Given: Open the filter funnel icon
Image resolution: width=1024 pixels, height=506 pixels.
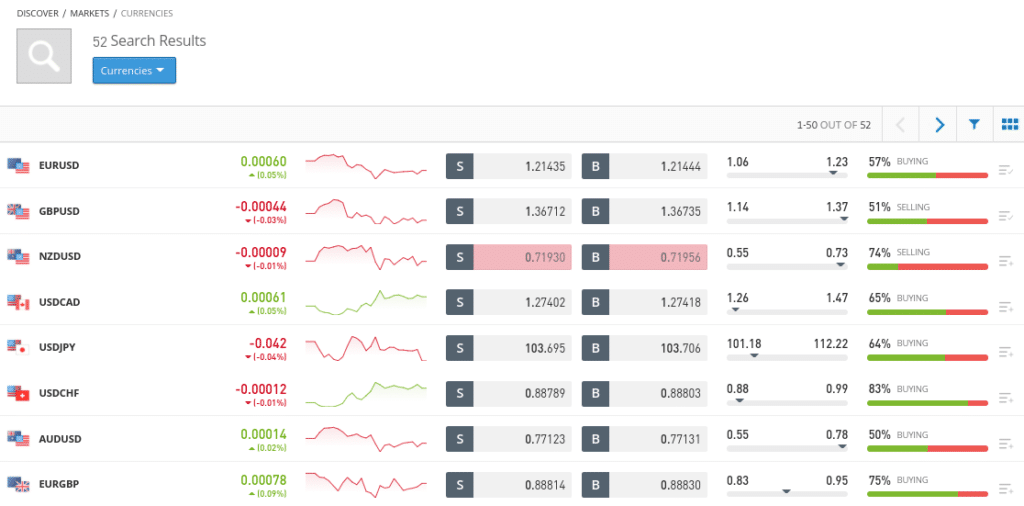Looking at the screenshot, I should click(973, 125).
